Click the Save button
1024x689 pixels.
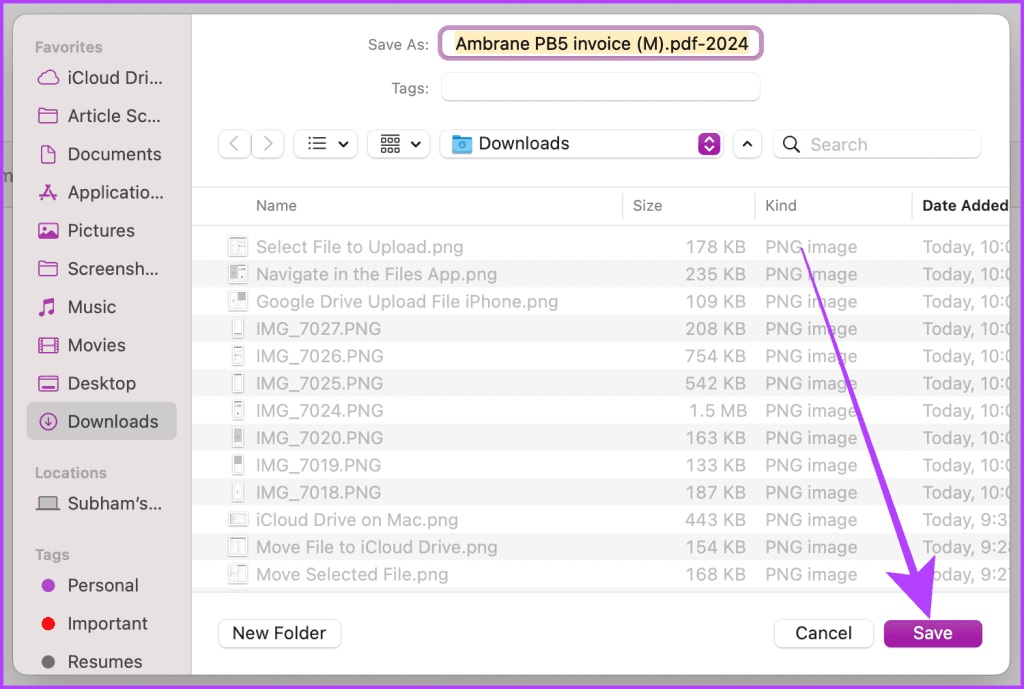[933, 633]
